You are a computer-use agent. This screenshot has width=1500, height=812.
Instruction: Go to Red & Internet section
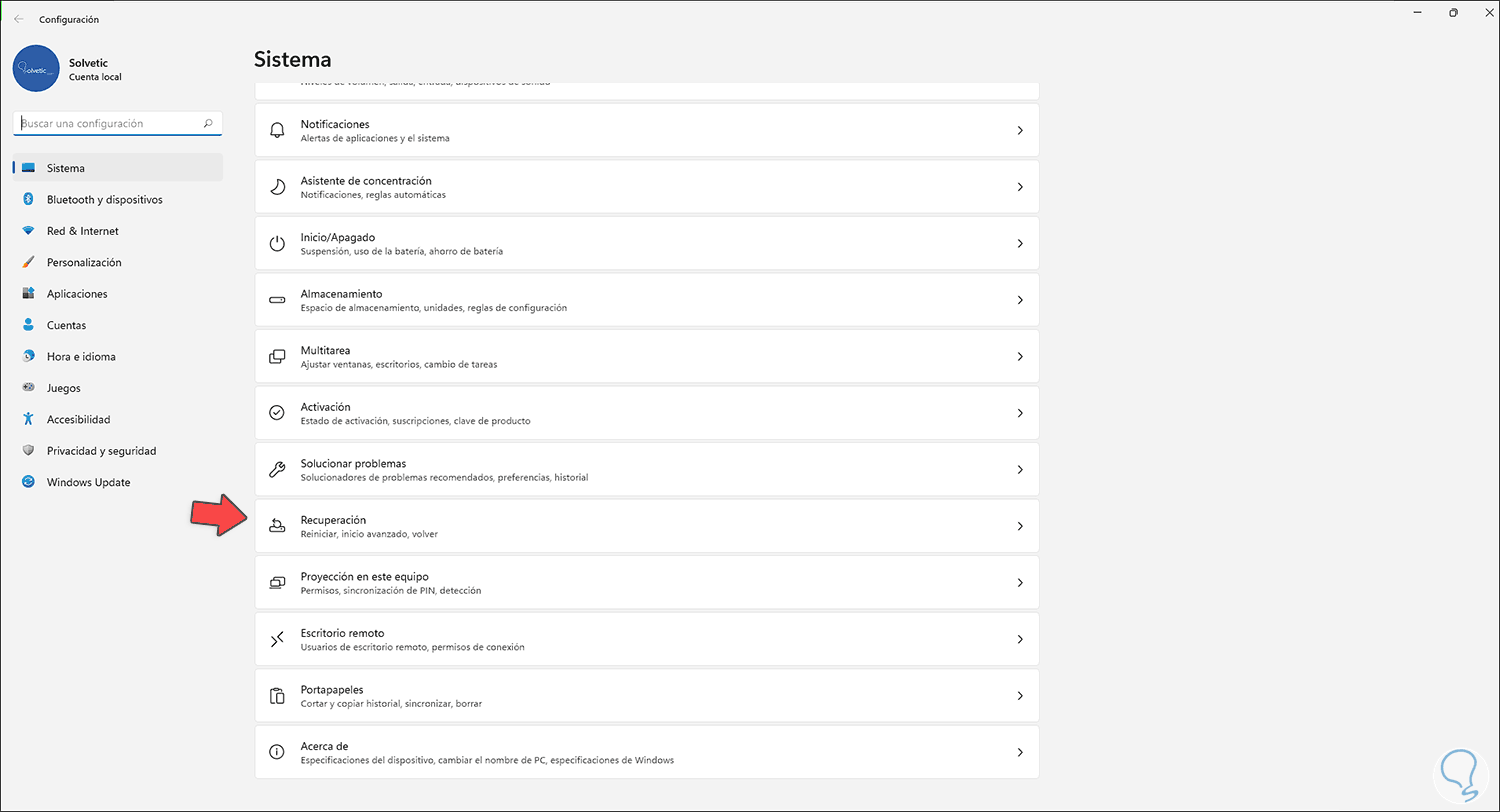pos(82,231)
